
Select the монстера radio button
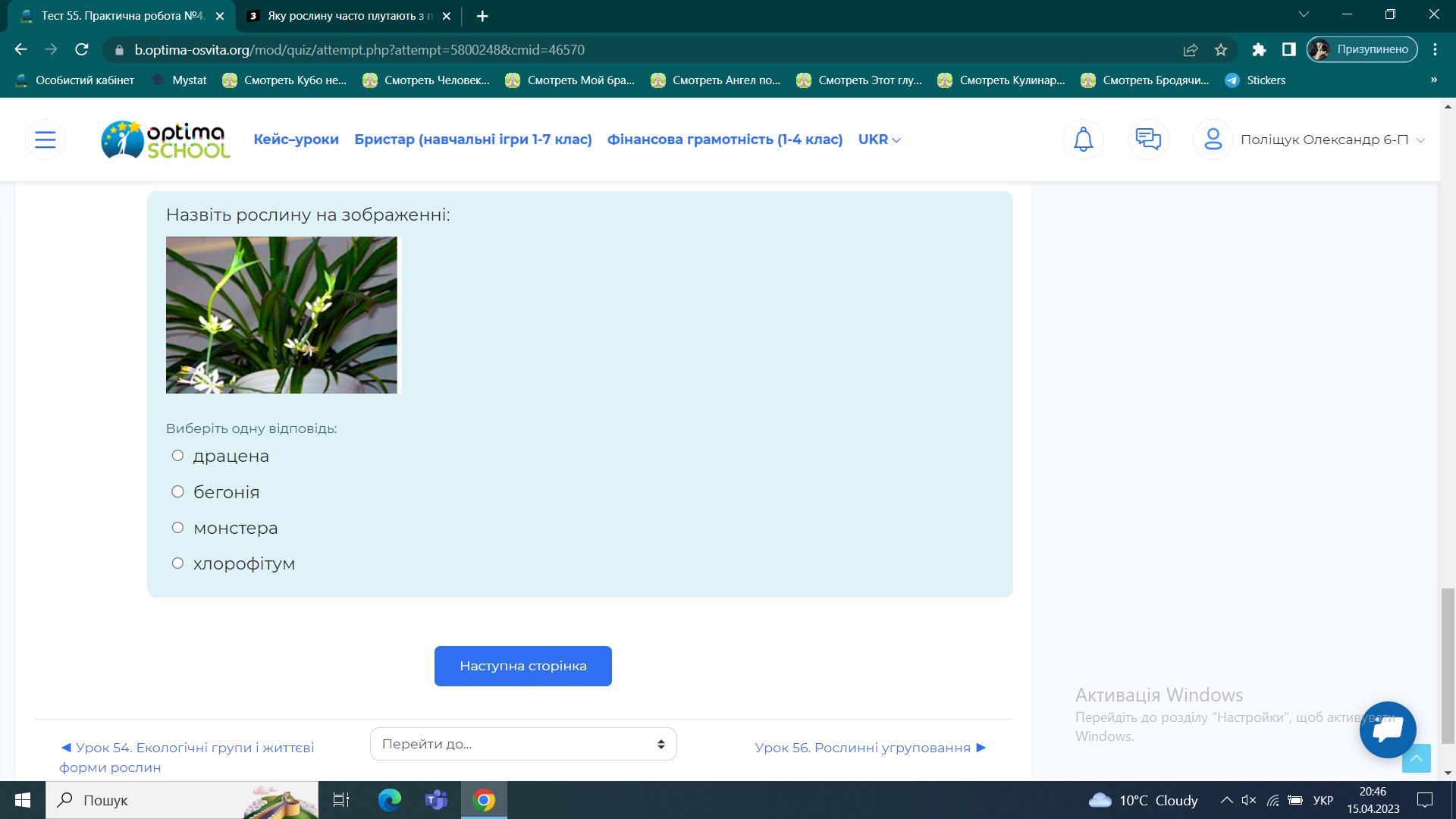177,528
